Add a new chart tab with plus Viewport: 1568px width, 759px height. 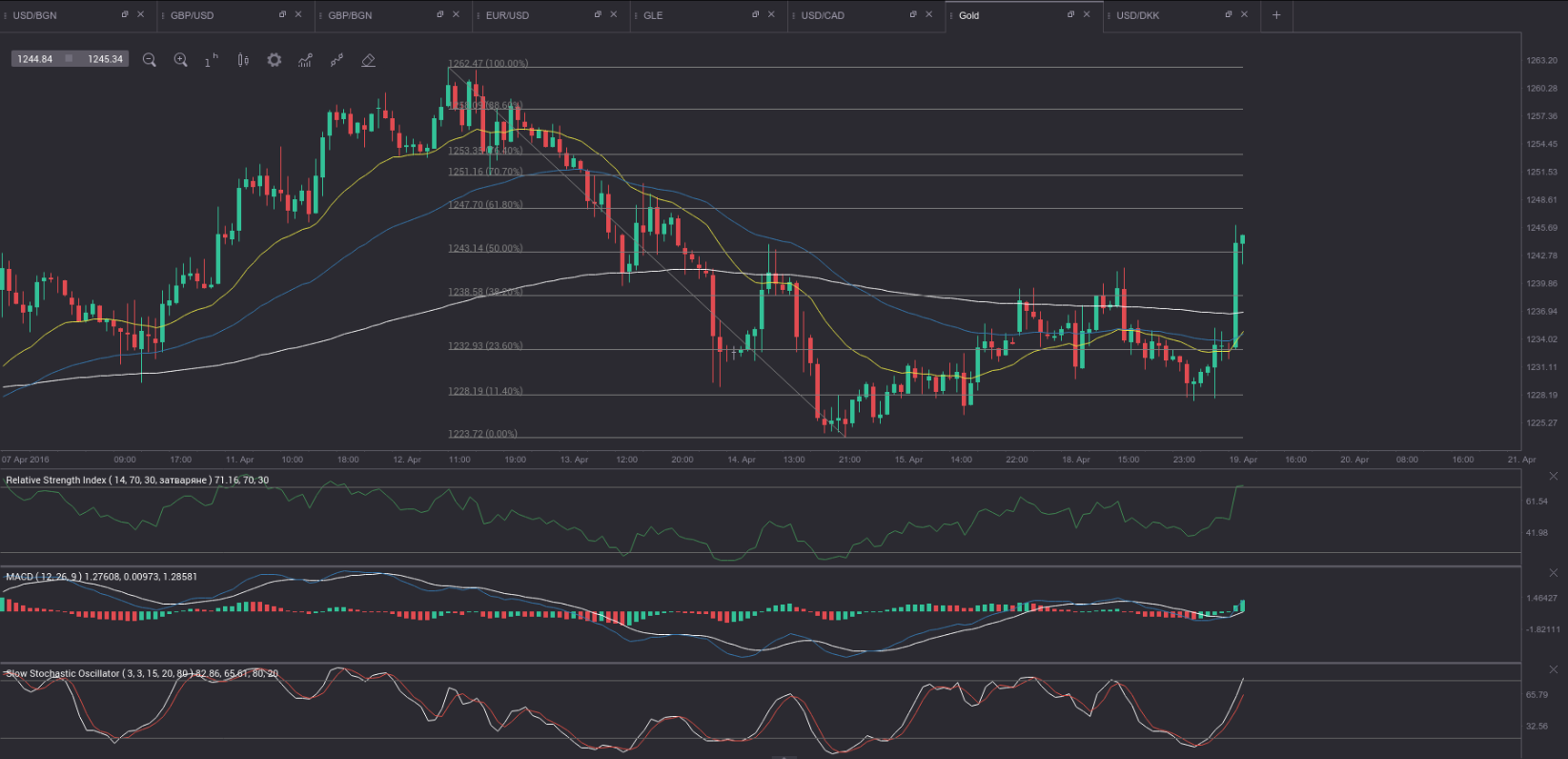click(x=1276, y=15)
